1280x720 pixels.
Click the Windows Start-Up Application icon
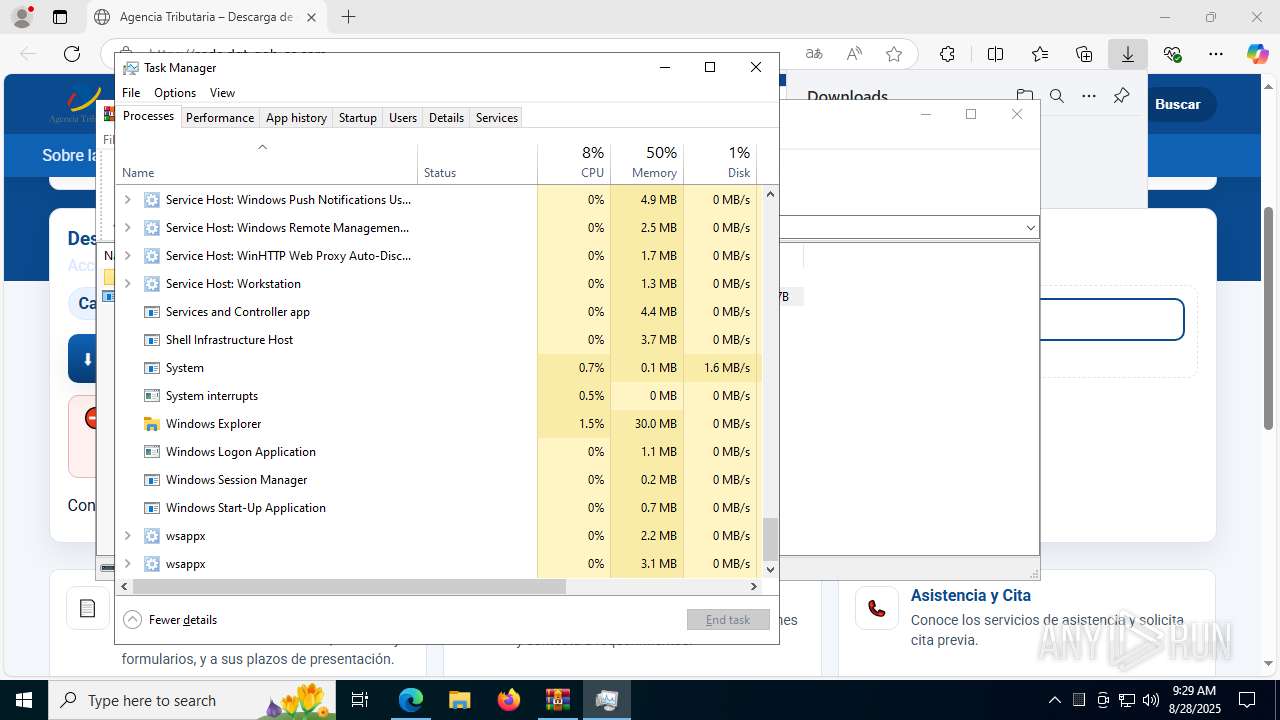[x=152, y=508]
